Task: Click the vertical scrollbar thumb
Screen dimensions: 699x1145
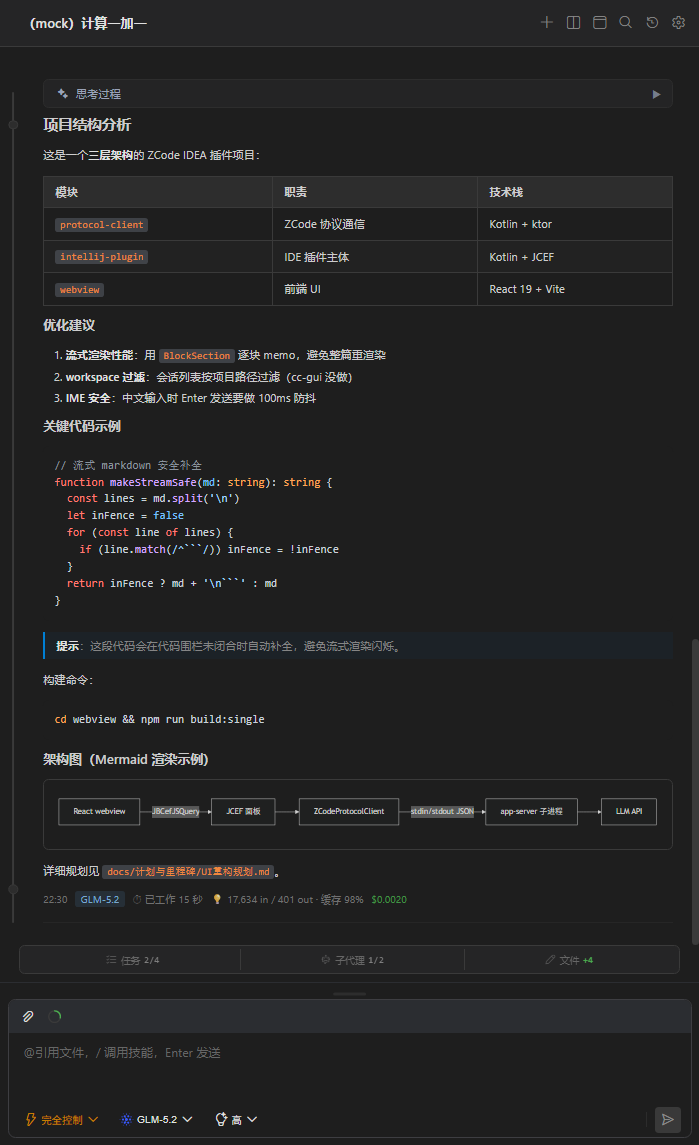Action: point(695,792)
